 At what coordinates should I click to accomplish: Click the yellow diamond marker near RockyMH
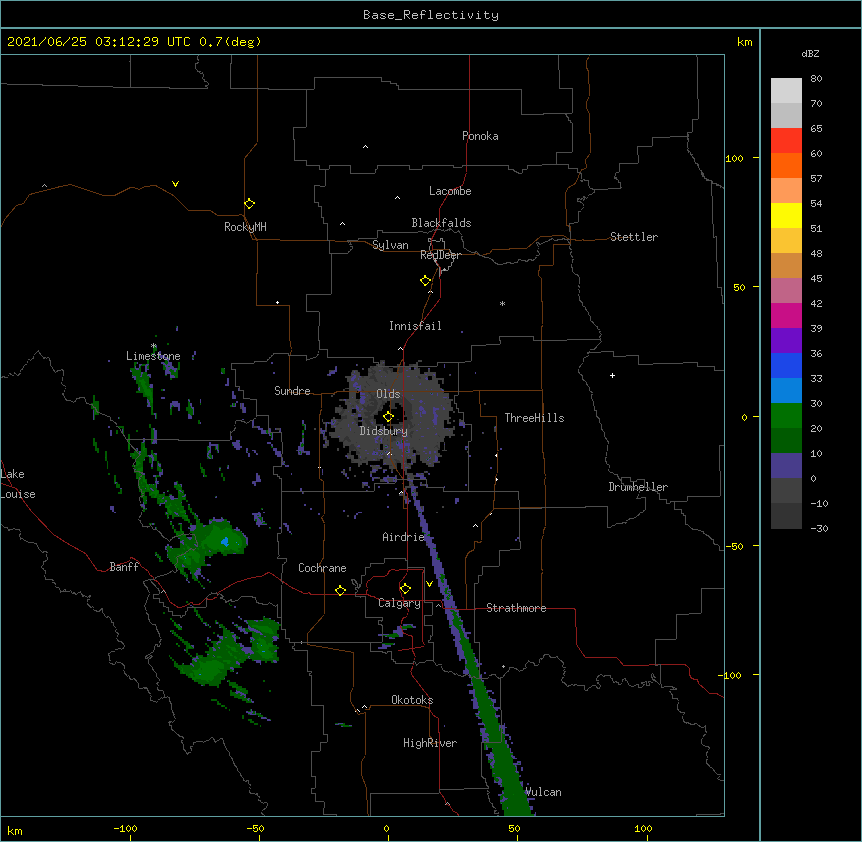point(250,204)
